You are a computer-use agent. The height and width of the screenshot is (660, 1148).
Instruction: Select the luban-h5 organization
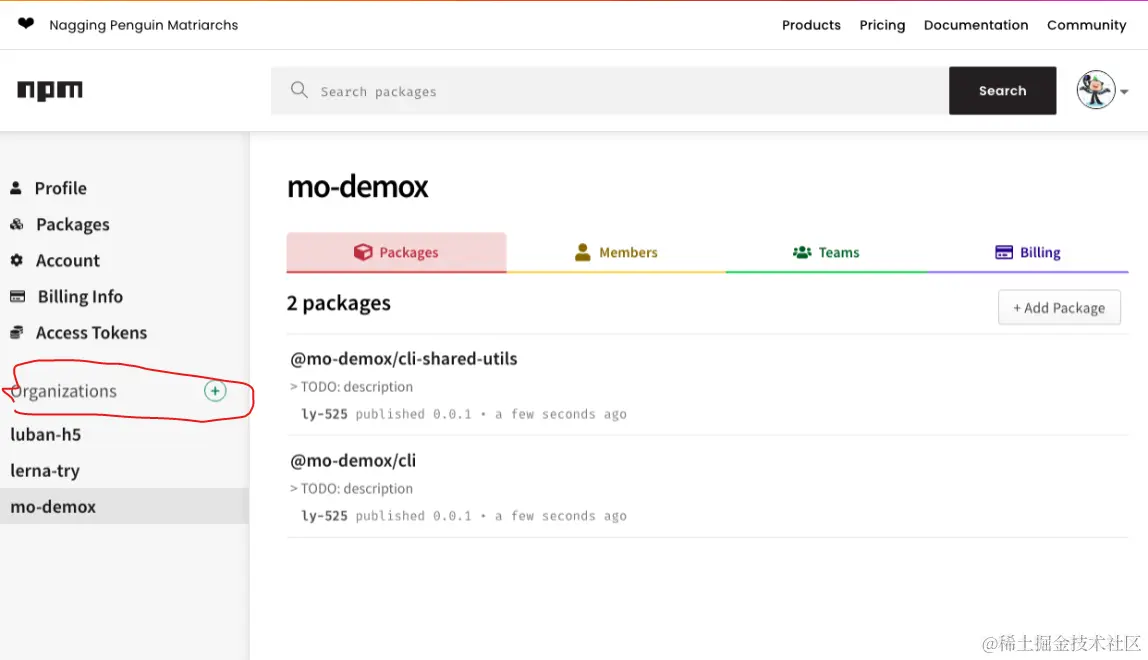click(45, 434)
